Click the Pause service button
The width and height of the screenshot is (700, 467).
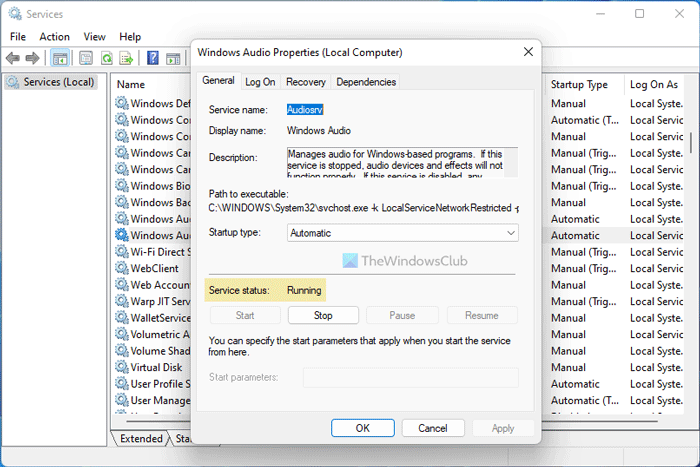pos(402,315)
